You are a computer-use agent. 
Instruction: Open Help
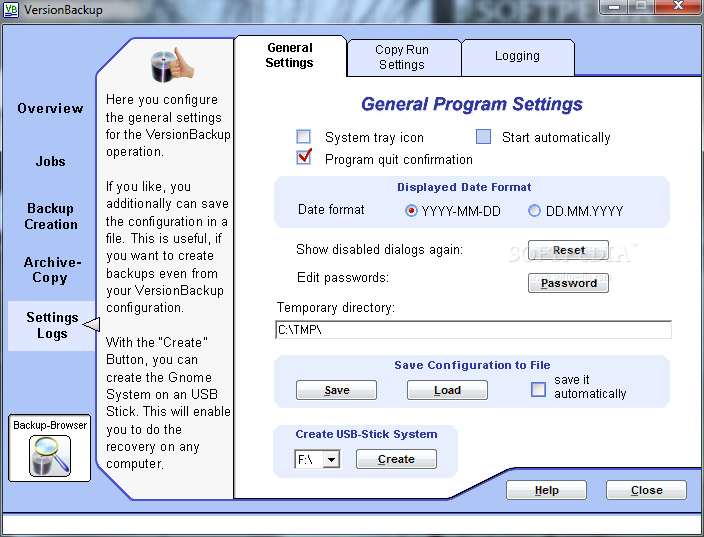(x=546, y=490)
